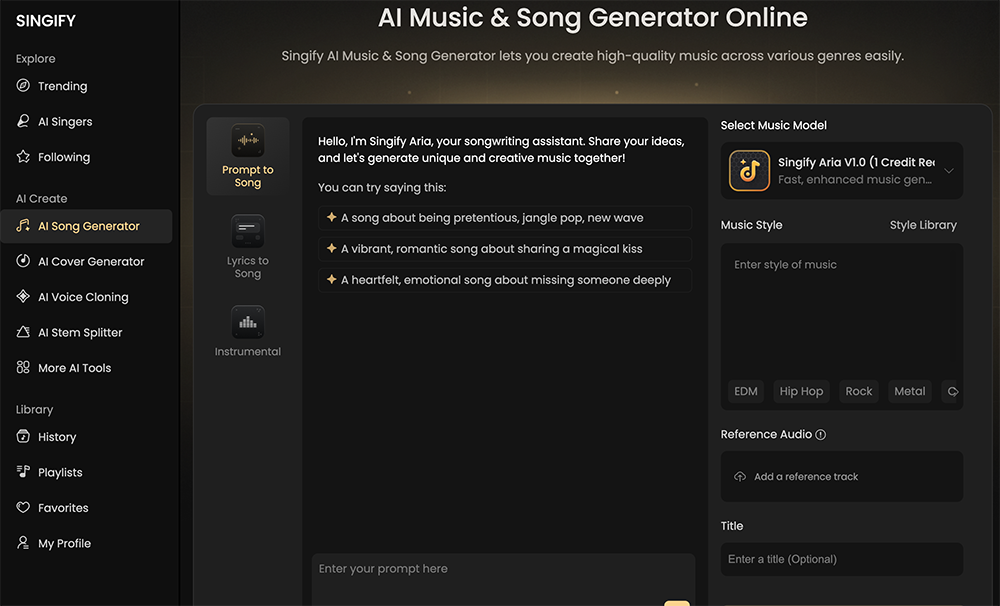The image size is (1000, 606).
Task: Focus the Enter your prompt here field
Action: (503, 579)
